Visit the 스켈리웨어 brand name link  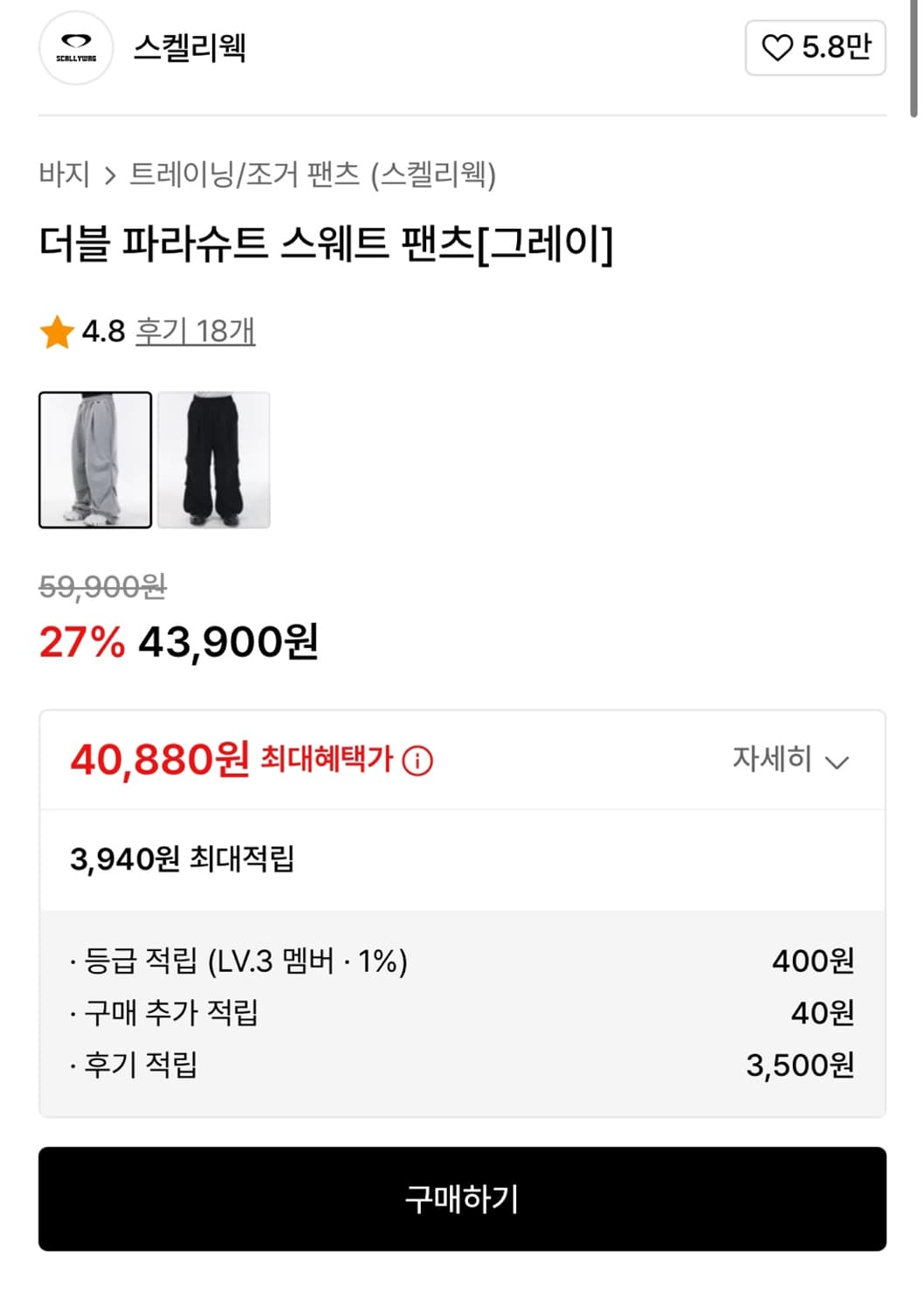190,48
